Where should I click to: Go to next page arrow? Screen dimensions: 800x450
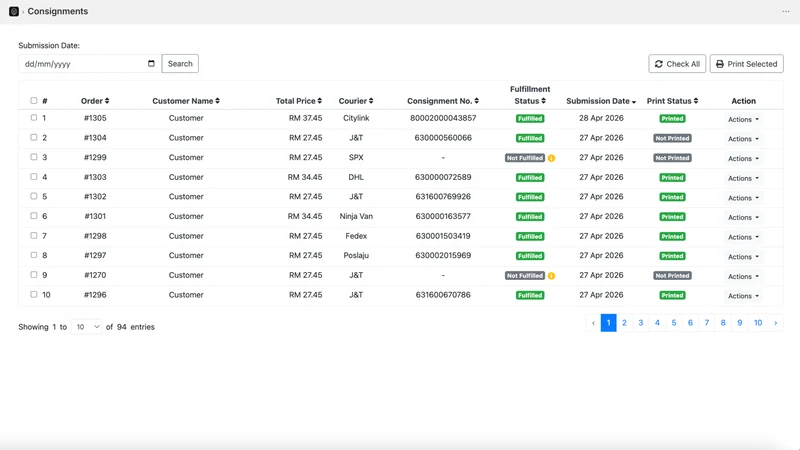click(x=776, y=323)
